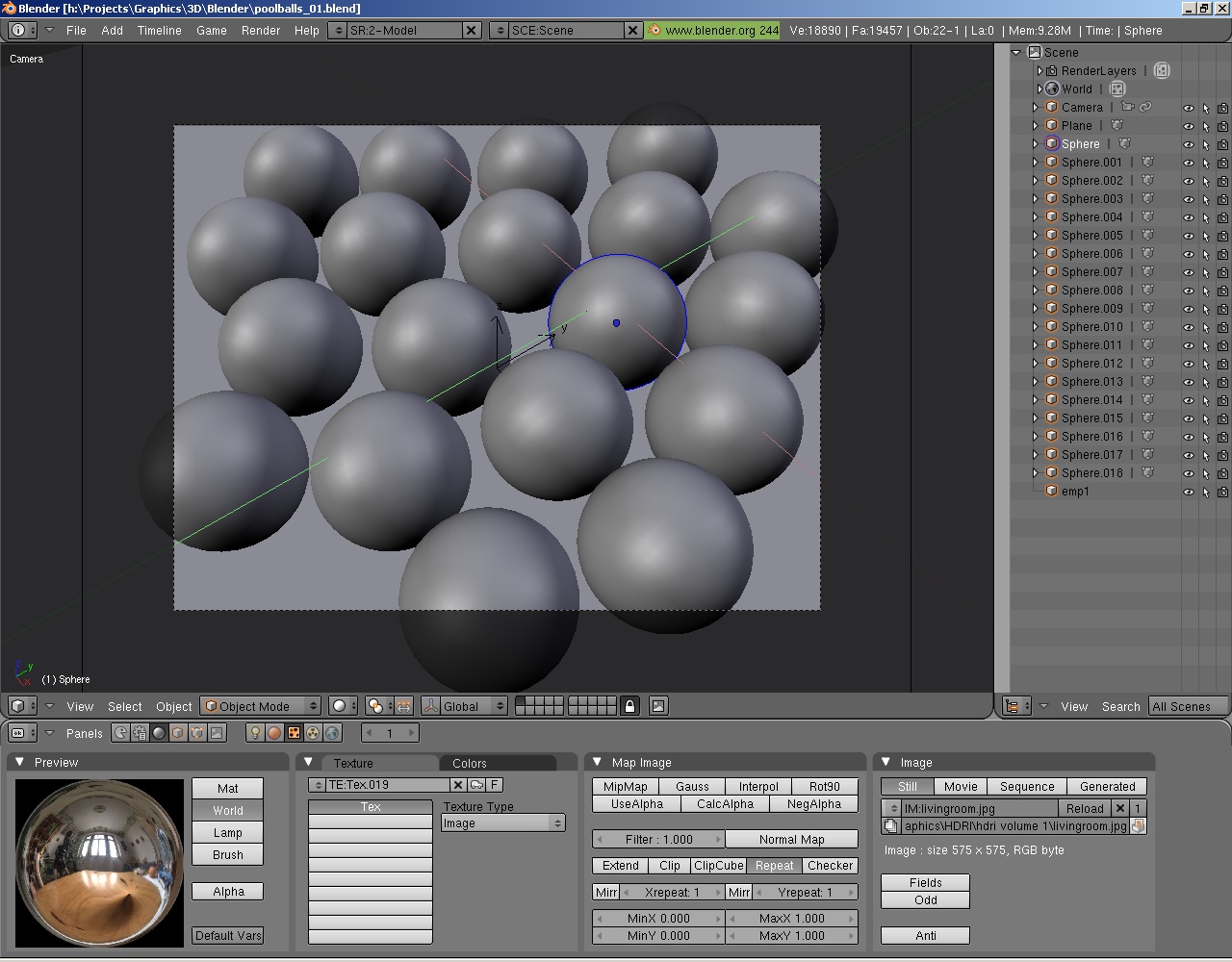
Task: Toggle renderability of the Camera object
Action: coord(1222,108)
